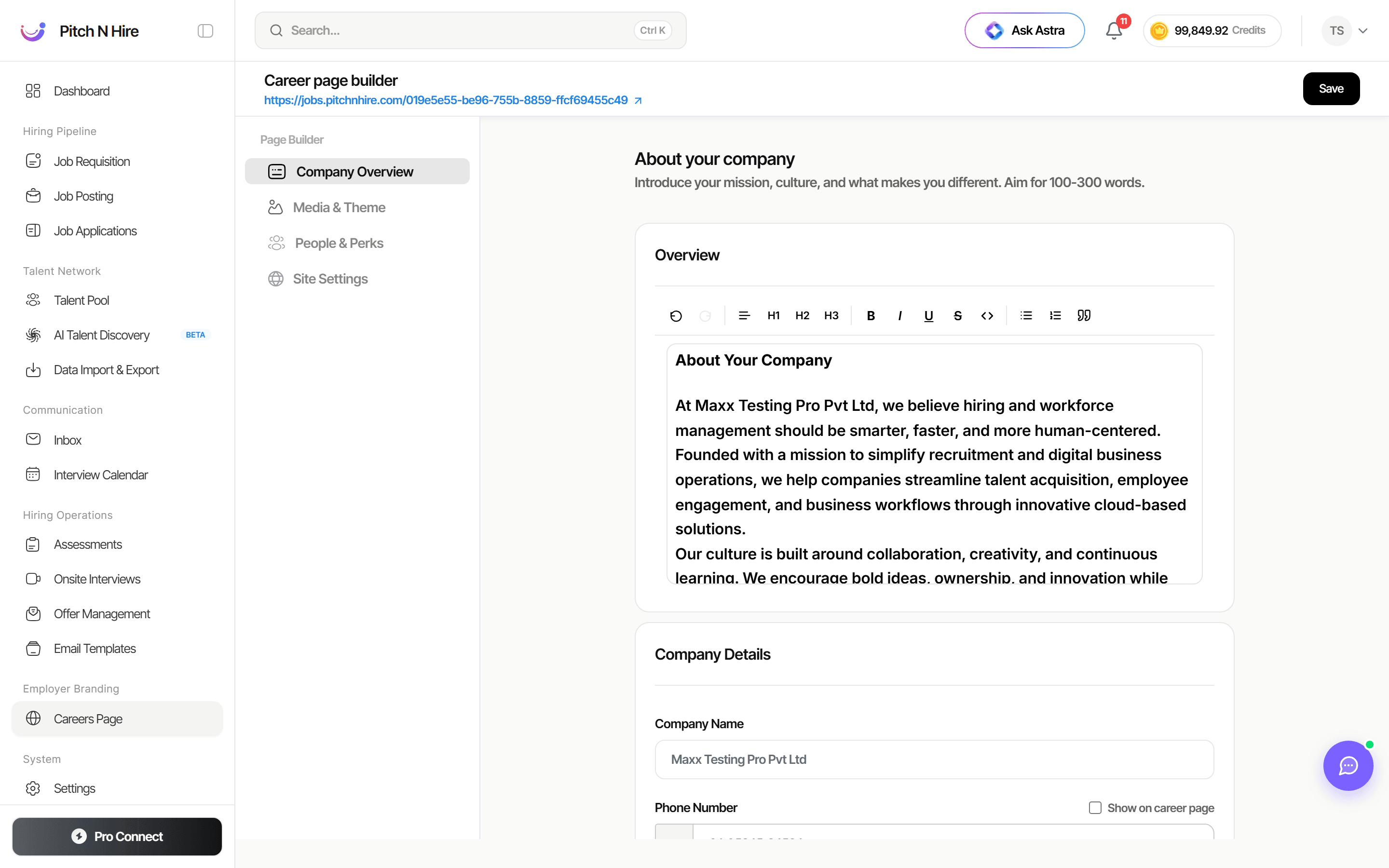Go to Dashboard
The width and height of the screenshot is (1389, 868).
coord(117,91)
